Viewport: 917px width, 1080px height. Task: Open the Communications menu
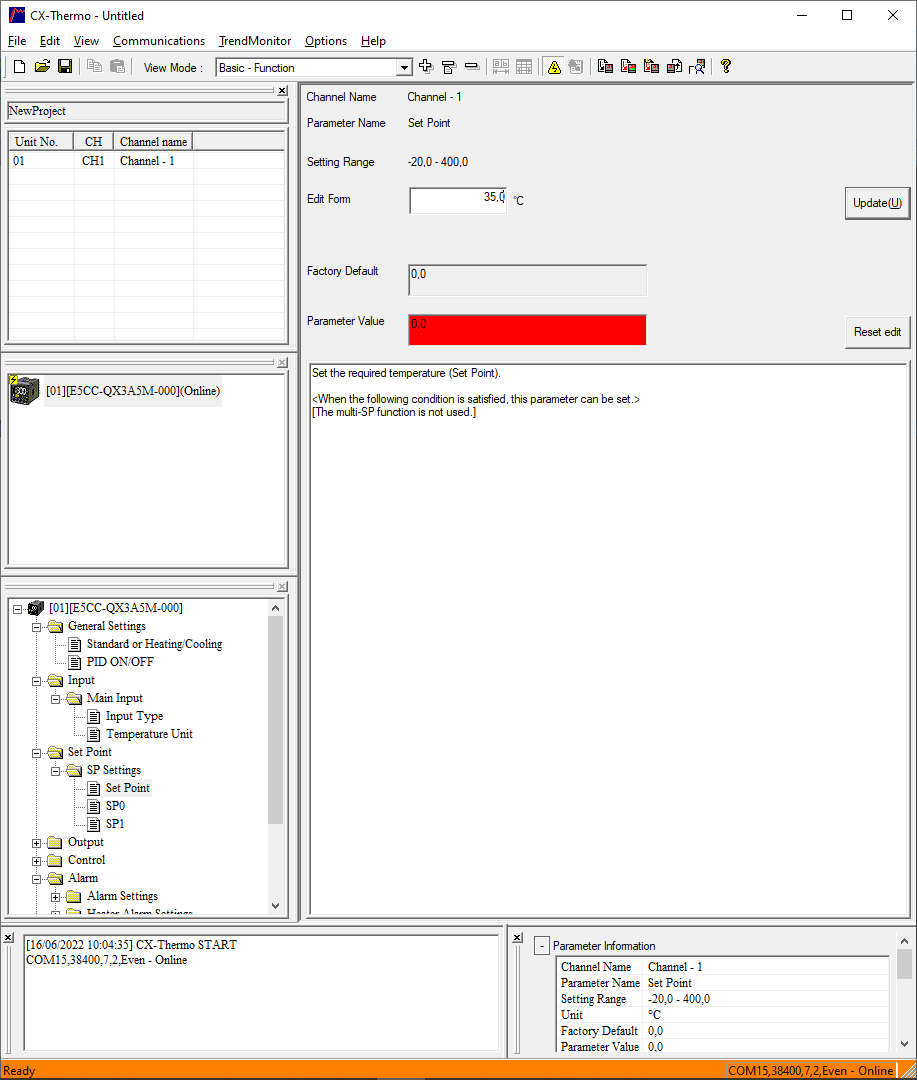click(x=158, y=41)
